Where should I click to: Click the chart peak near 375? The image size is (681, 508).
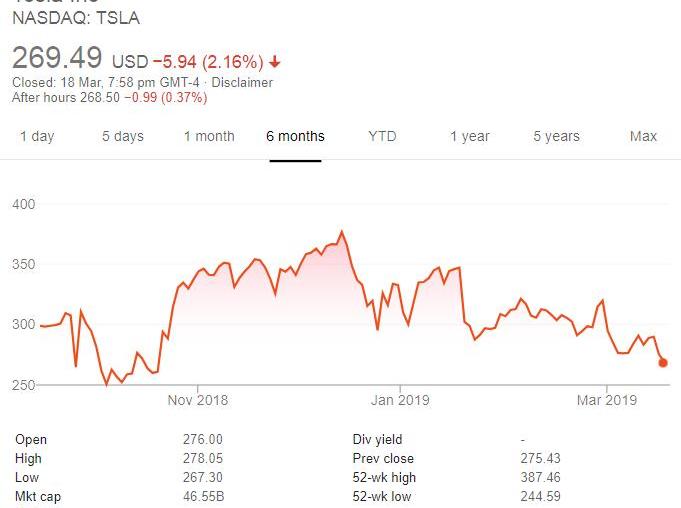coord(342,232)
